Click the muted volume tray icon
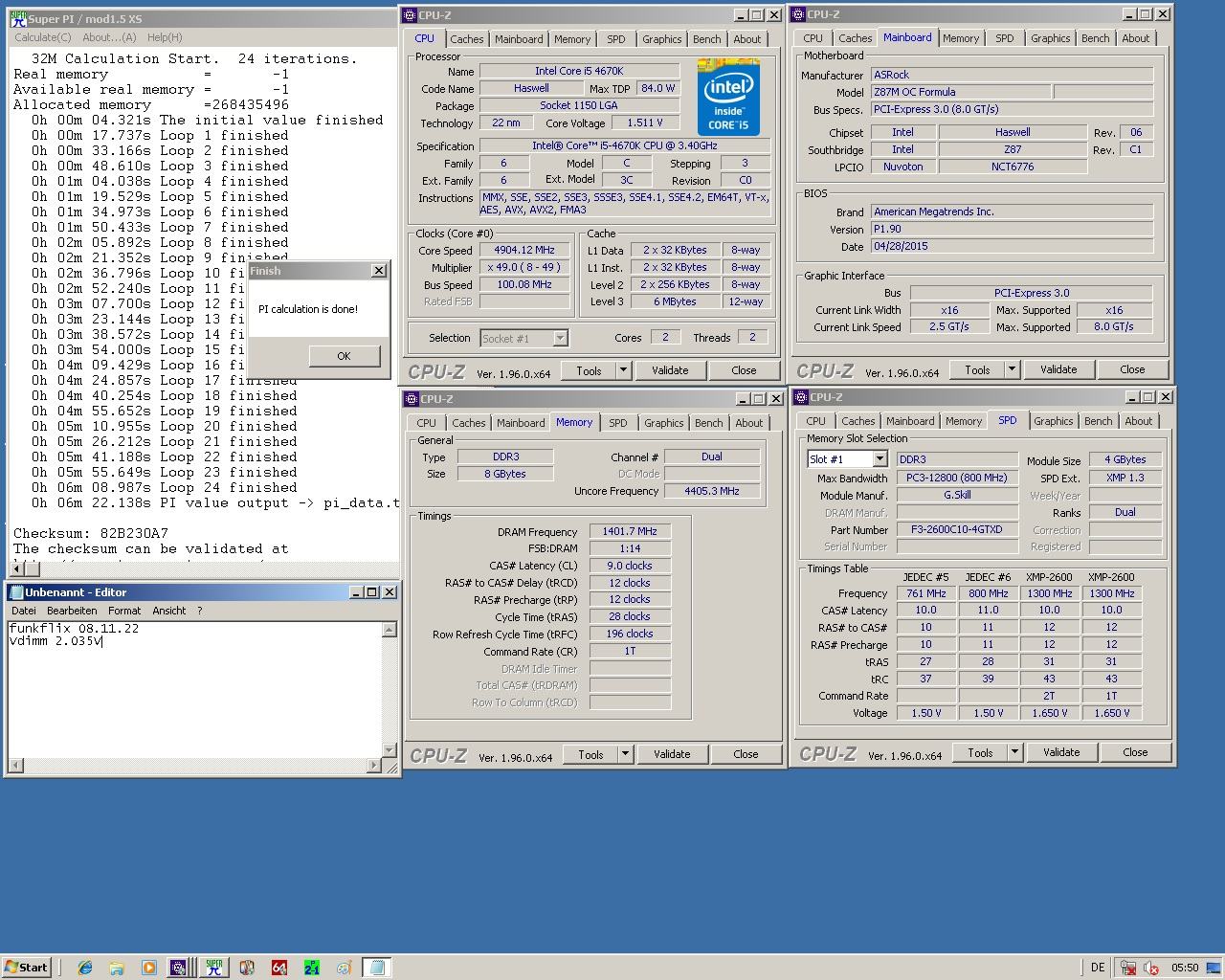Image resolution: width=1225 pixels, height=980 pixels. (1151, 968)
